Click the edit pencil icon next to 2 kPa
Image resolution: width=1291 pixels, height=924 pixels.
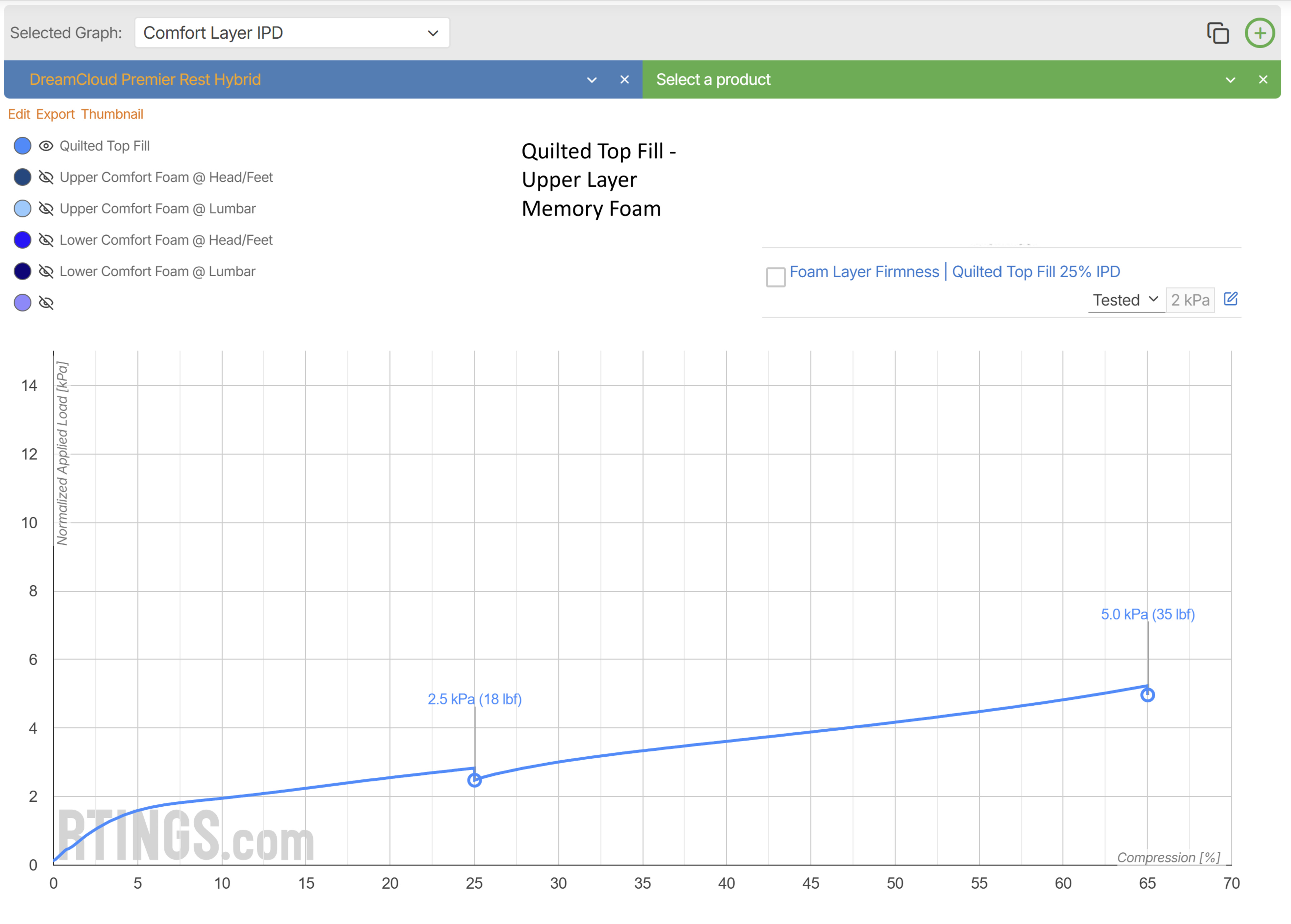click(x=1230, y=299)
